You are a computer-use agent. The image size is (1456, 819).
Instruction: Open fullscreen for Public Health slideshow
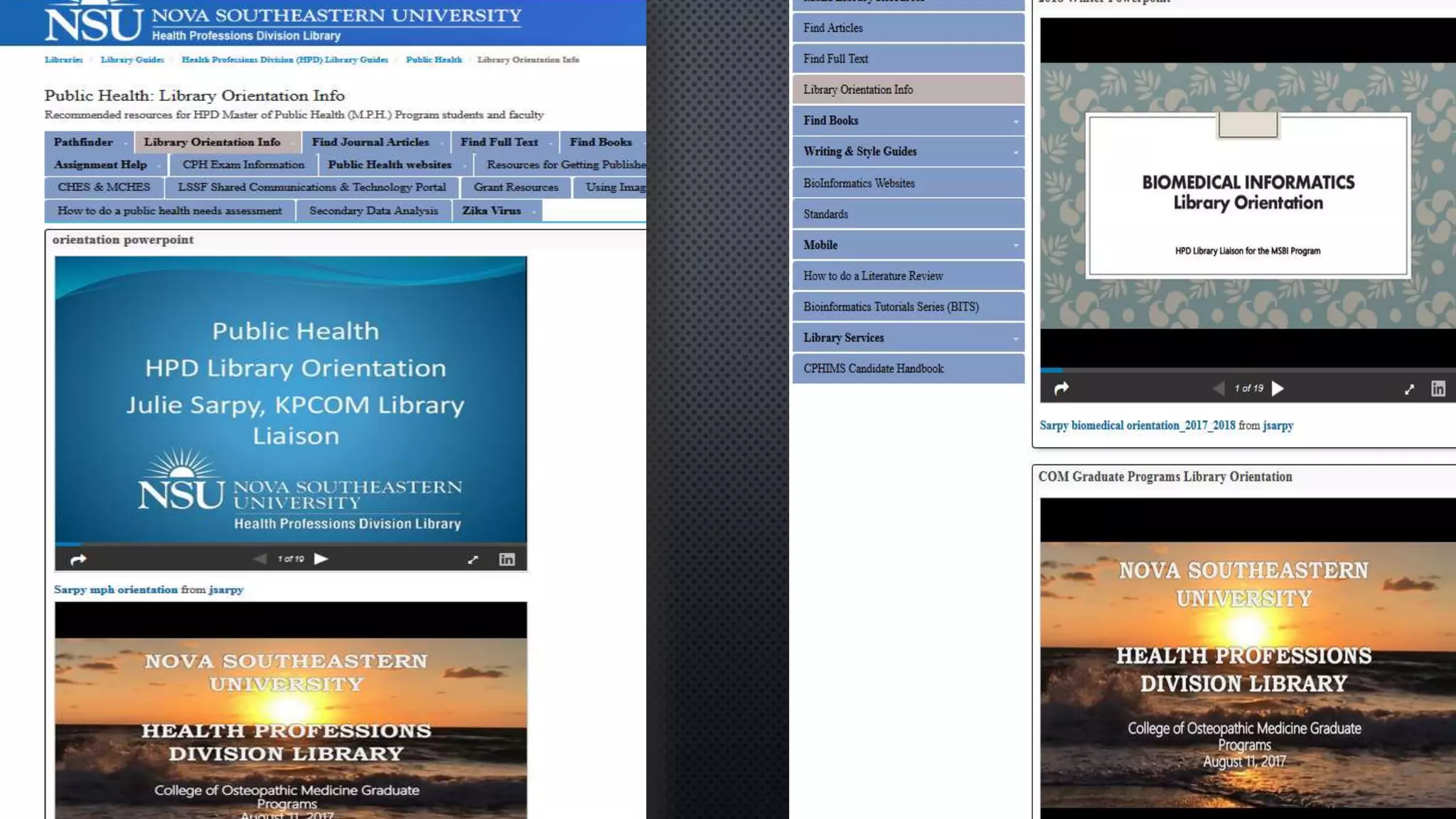(x=473, y=560)
